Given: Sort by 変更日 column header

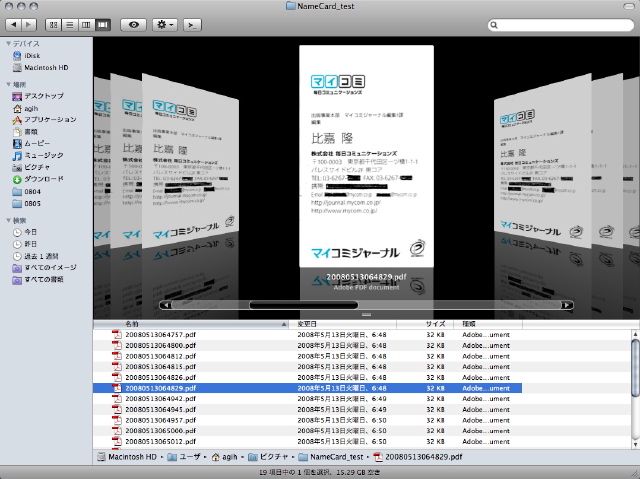Looking at the screenshot, I should [x=342, y=324].
